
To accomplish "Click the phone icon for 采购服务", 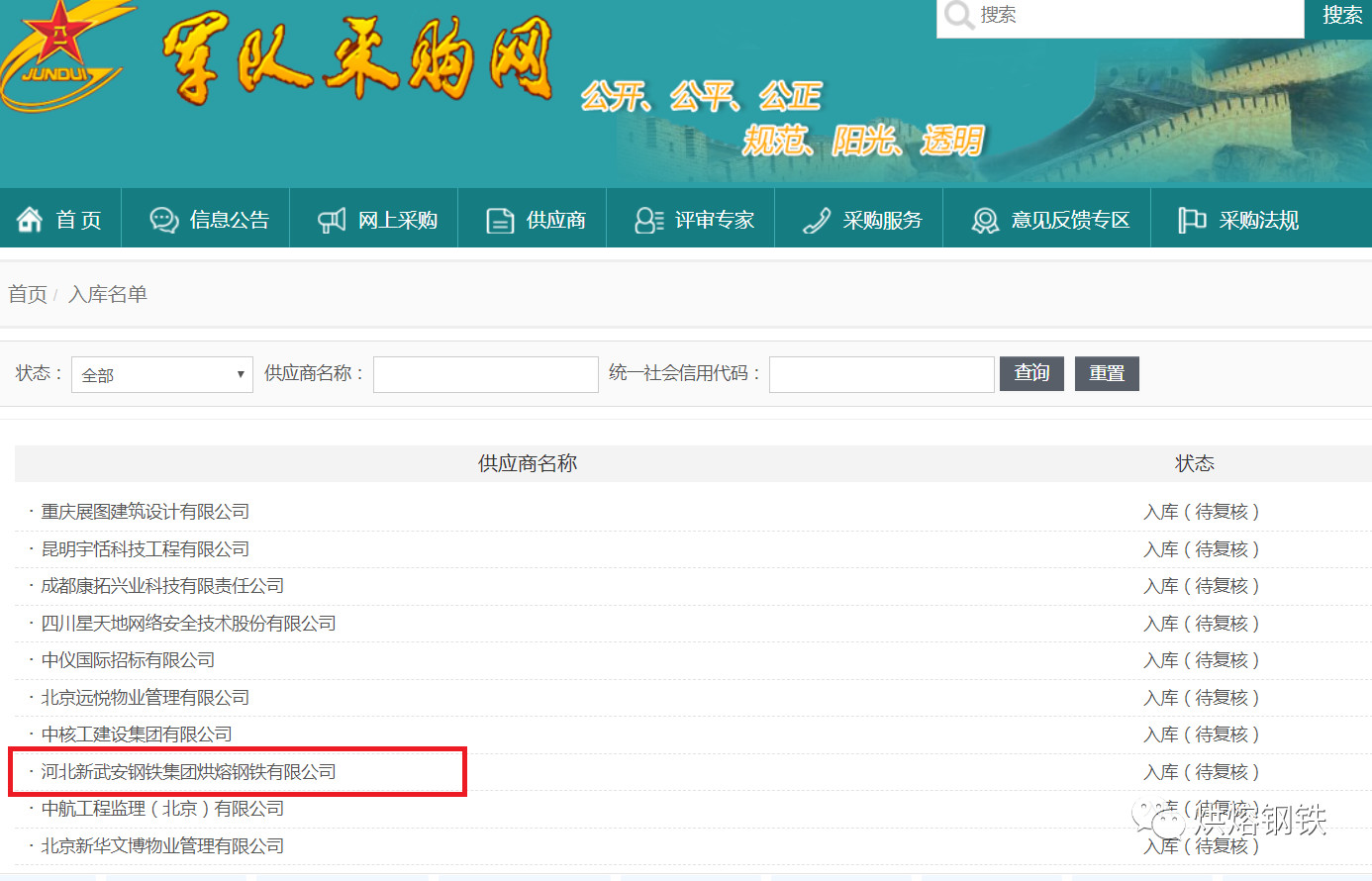I will 817,220.
